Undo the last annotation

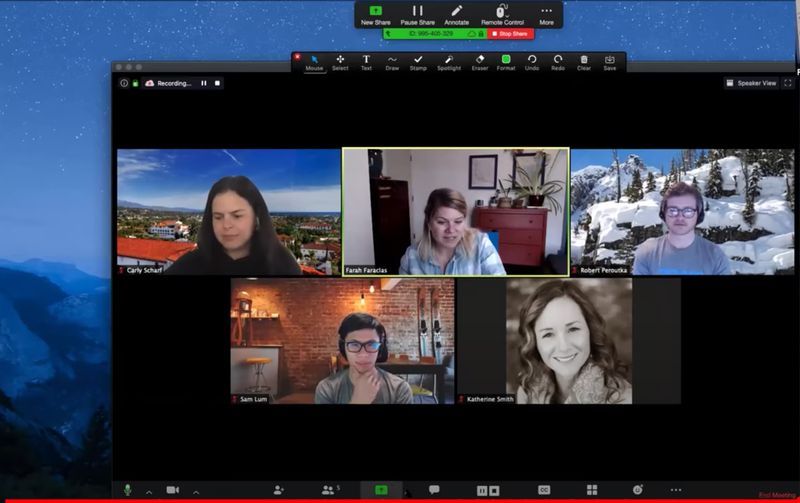tap(532, 62)
